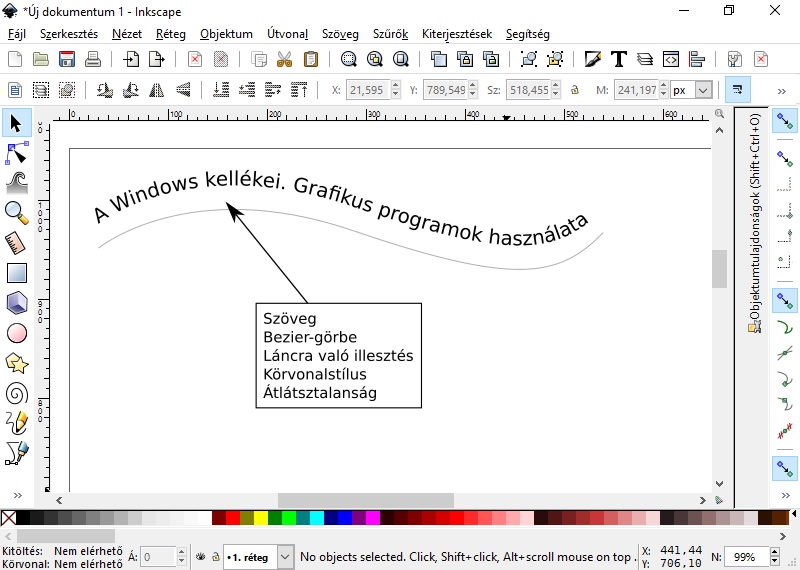This screenshot has width=800, height=570.
Task: Click the Körvonal stroke indicator
Action: (x=88, y=564)
